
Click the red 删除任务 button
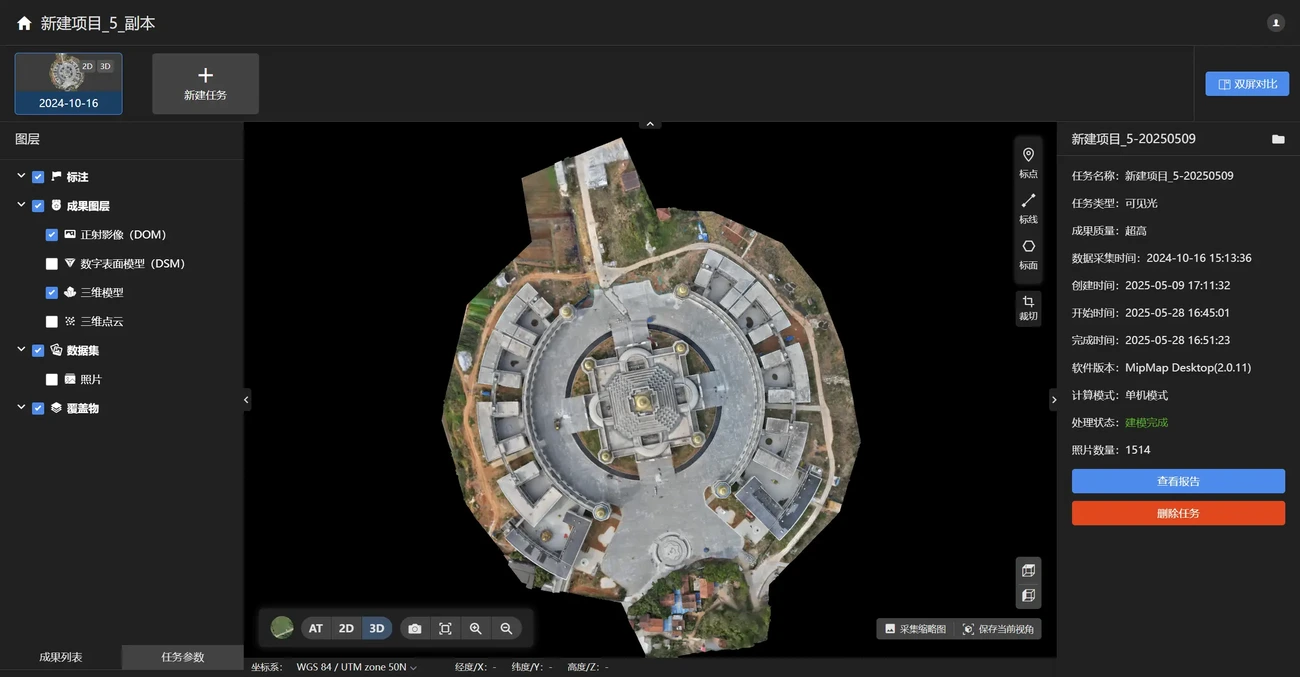(x=1178, y=513)
